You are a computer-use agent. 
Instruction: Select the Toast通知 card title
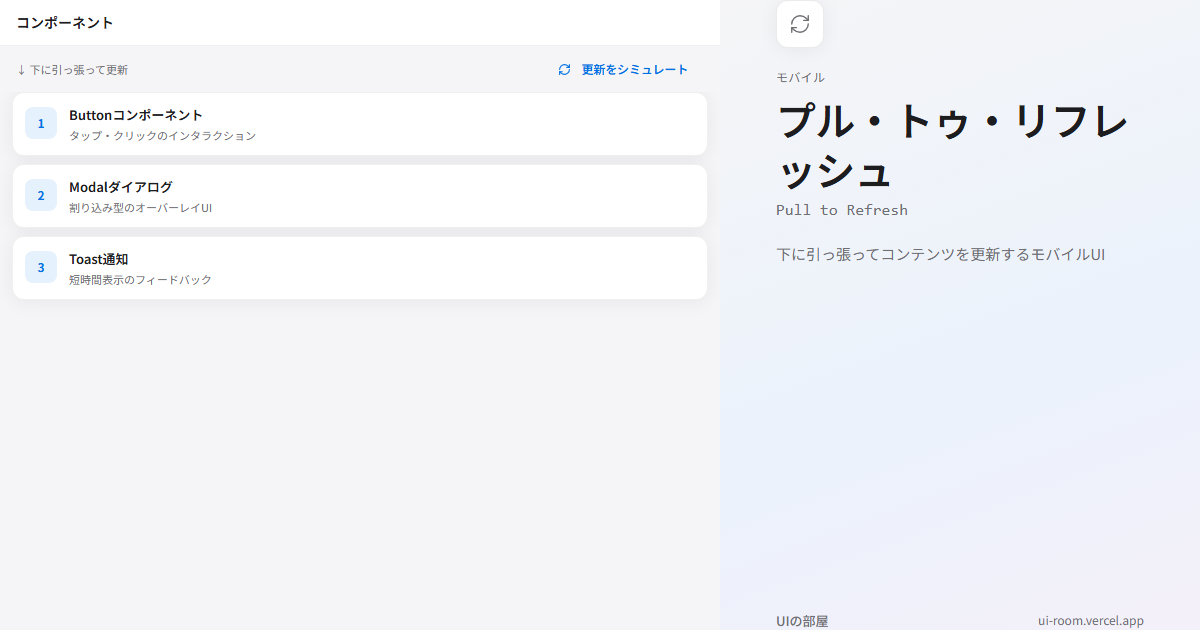pyautogui.click(x=99, y=259)
